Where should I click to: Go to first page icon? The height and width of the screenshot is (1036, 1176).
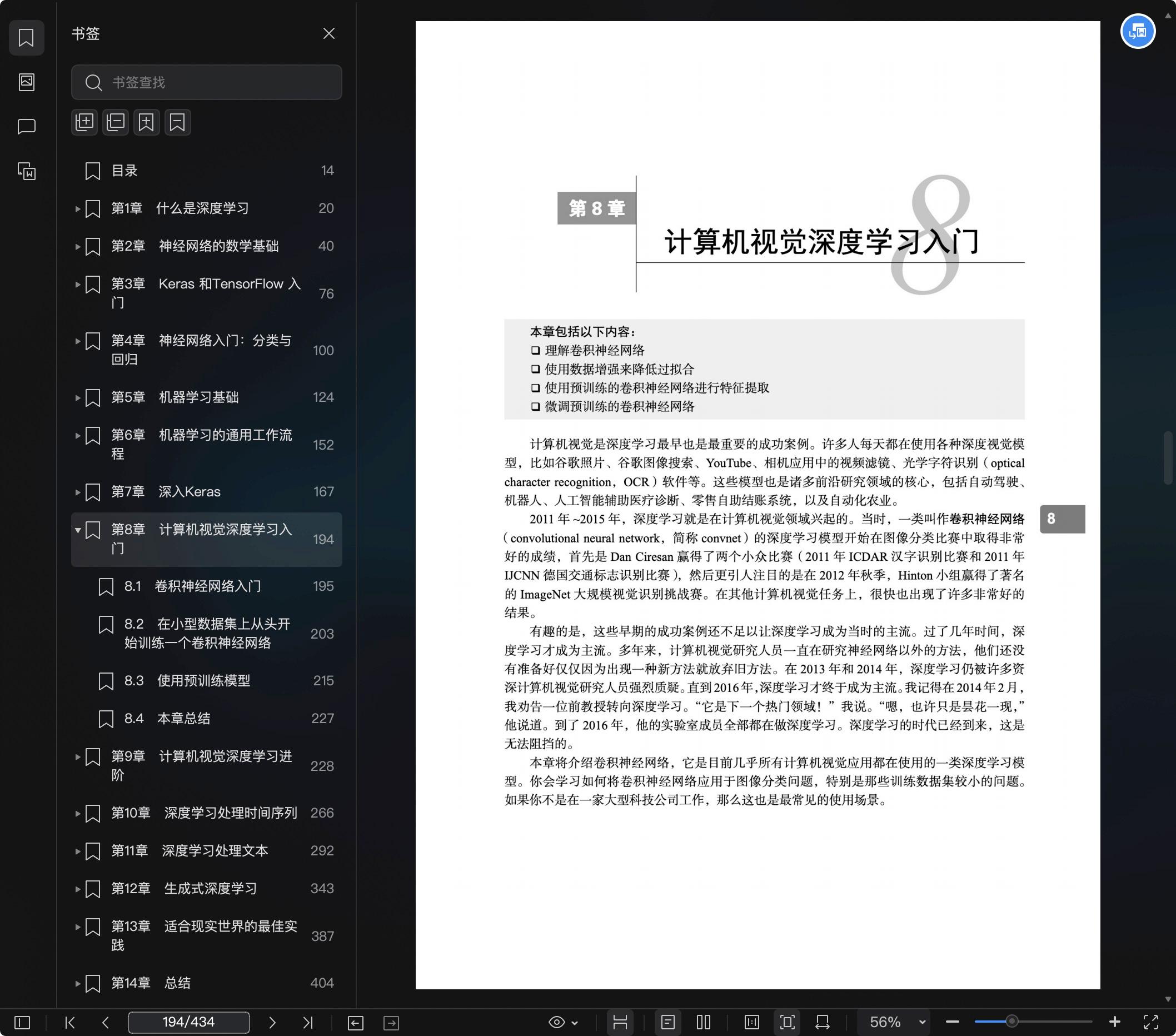(70, 1022)
